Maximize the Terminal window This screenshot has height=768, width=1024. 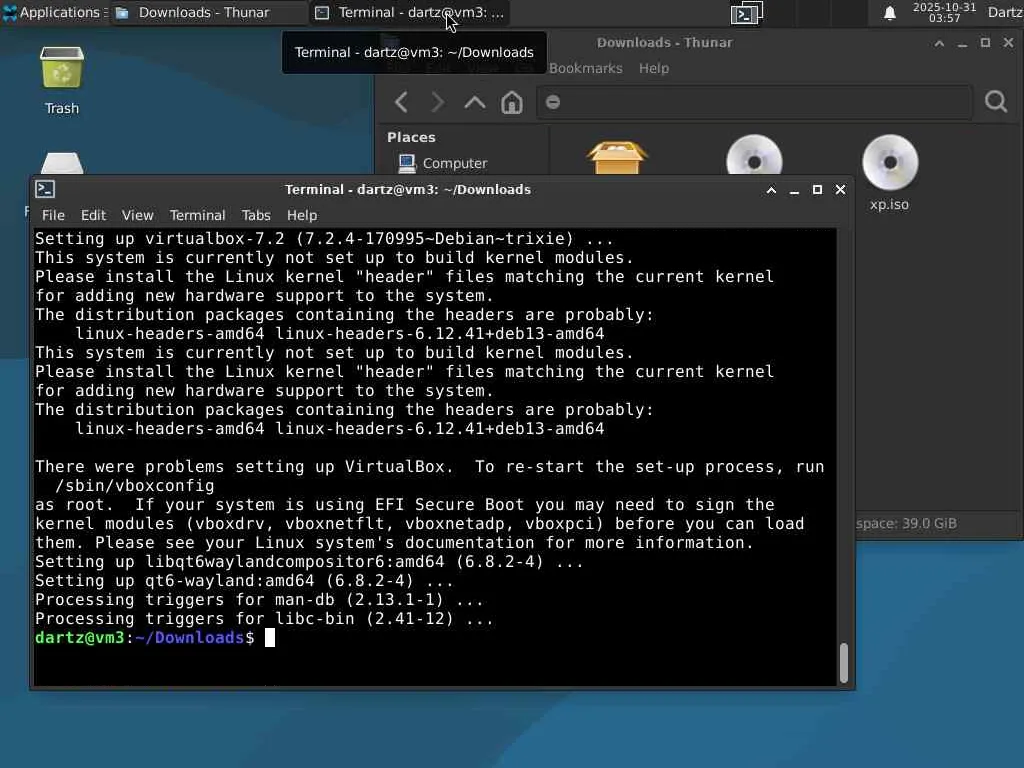817,189
